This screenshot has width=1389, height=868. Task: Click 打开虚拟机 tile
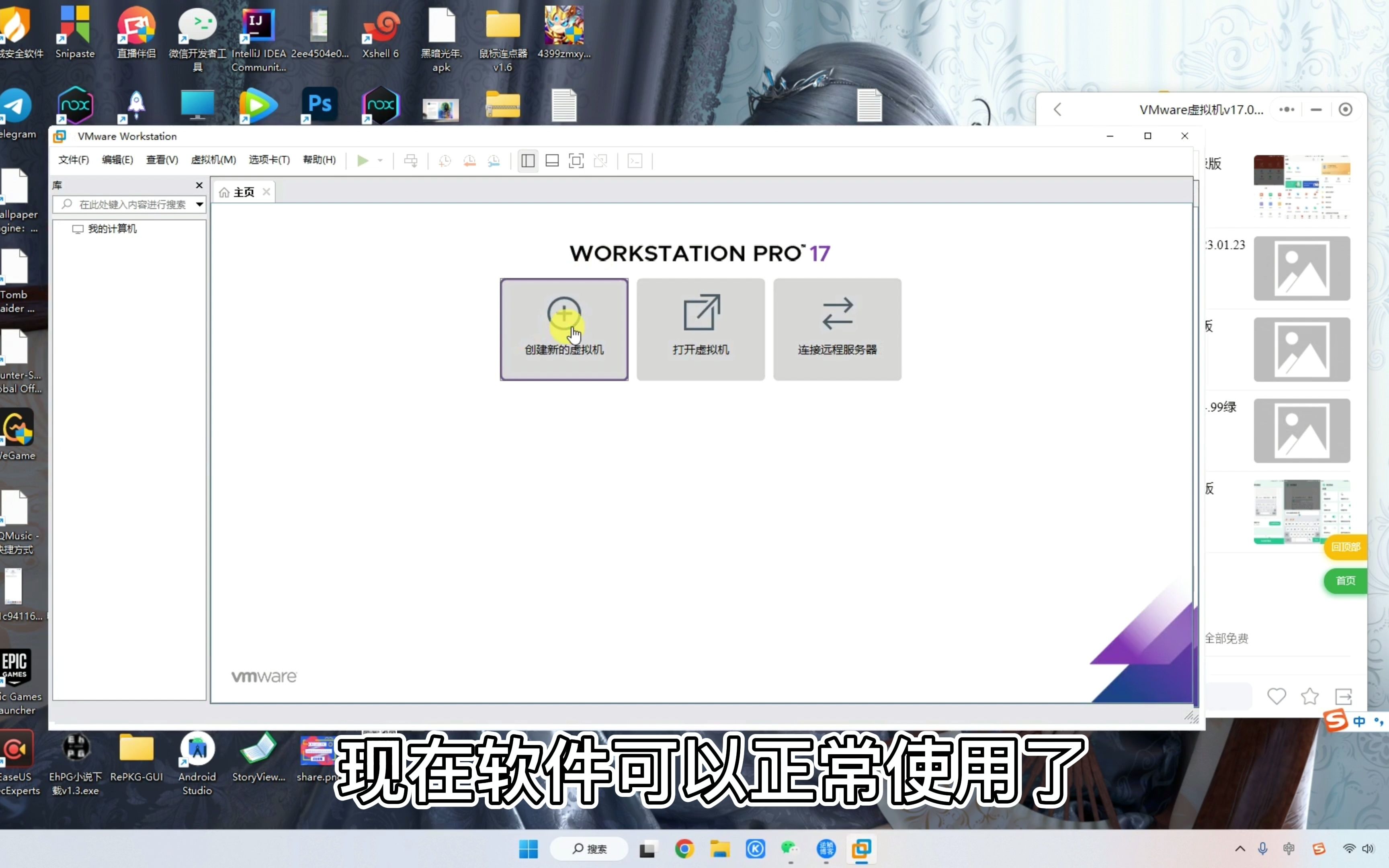coord(700,330)
